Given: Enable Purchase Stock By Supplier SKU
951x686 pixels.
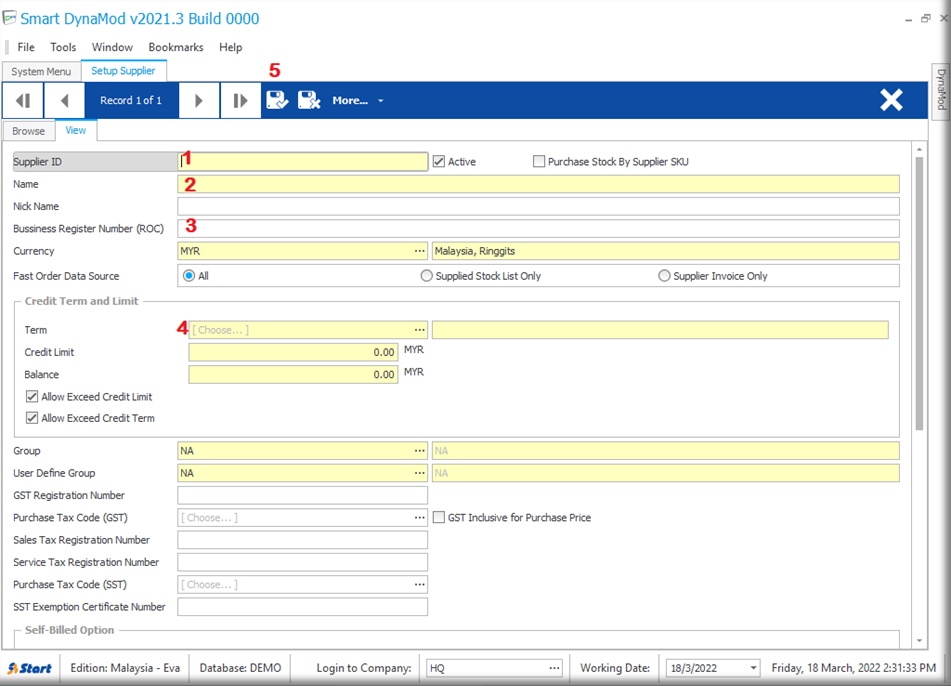Looking at the screenshot, I should 539,162.
